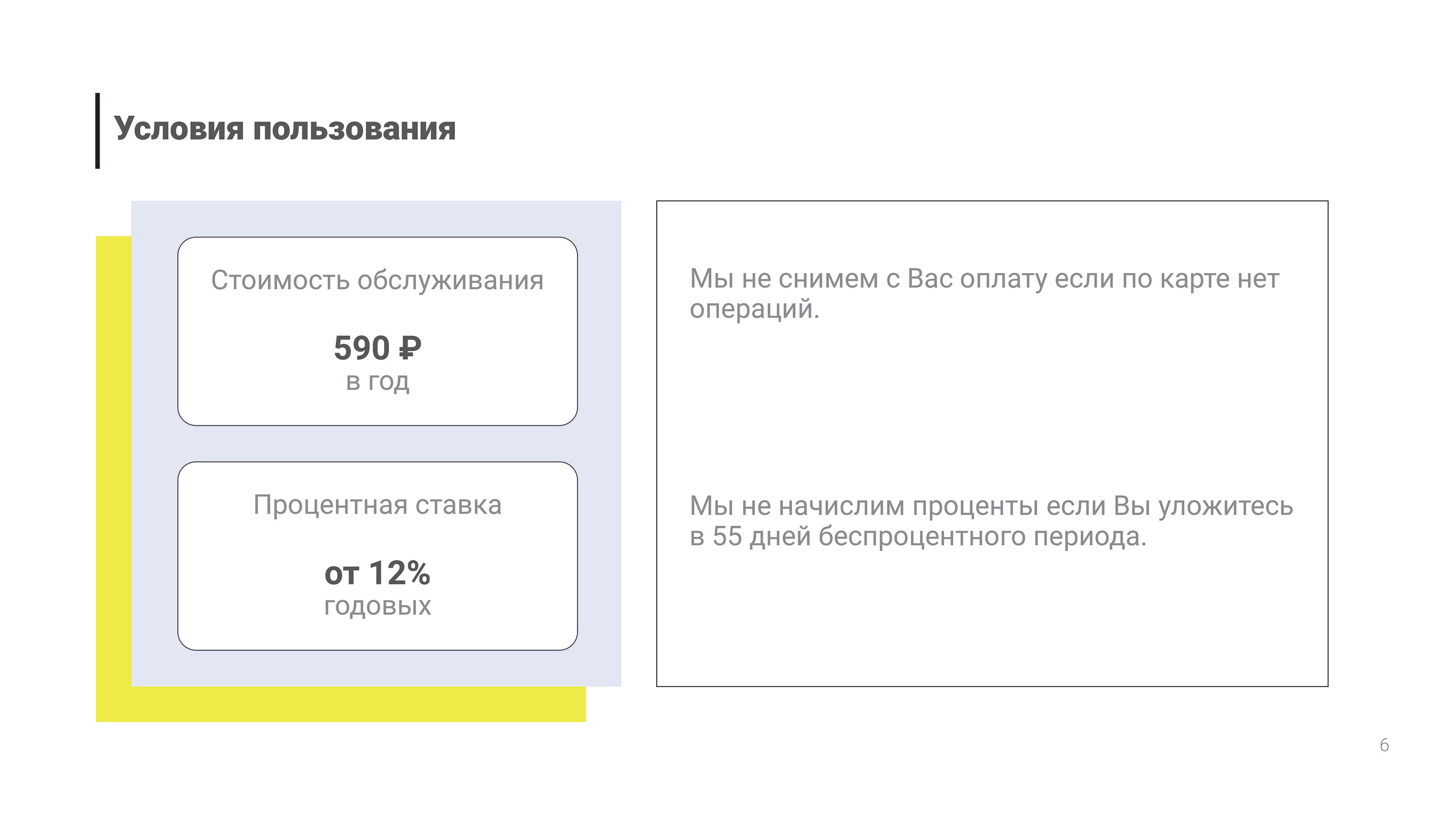1456x819 pixels.
Task: Click the word "пользования" in the heading
Action: (354, 129)
